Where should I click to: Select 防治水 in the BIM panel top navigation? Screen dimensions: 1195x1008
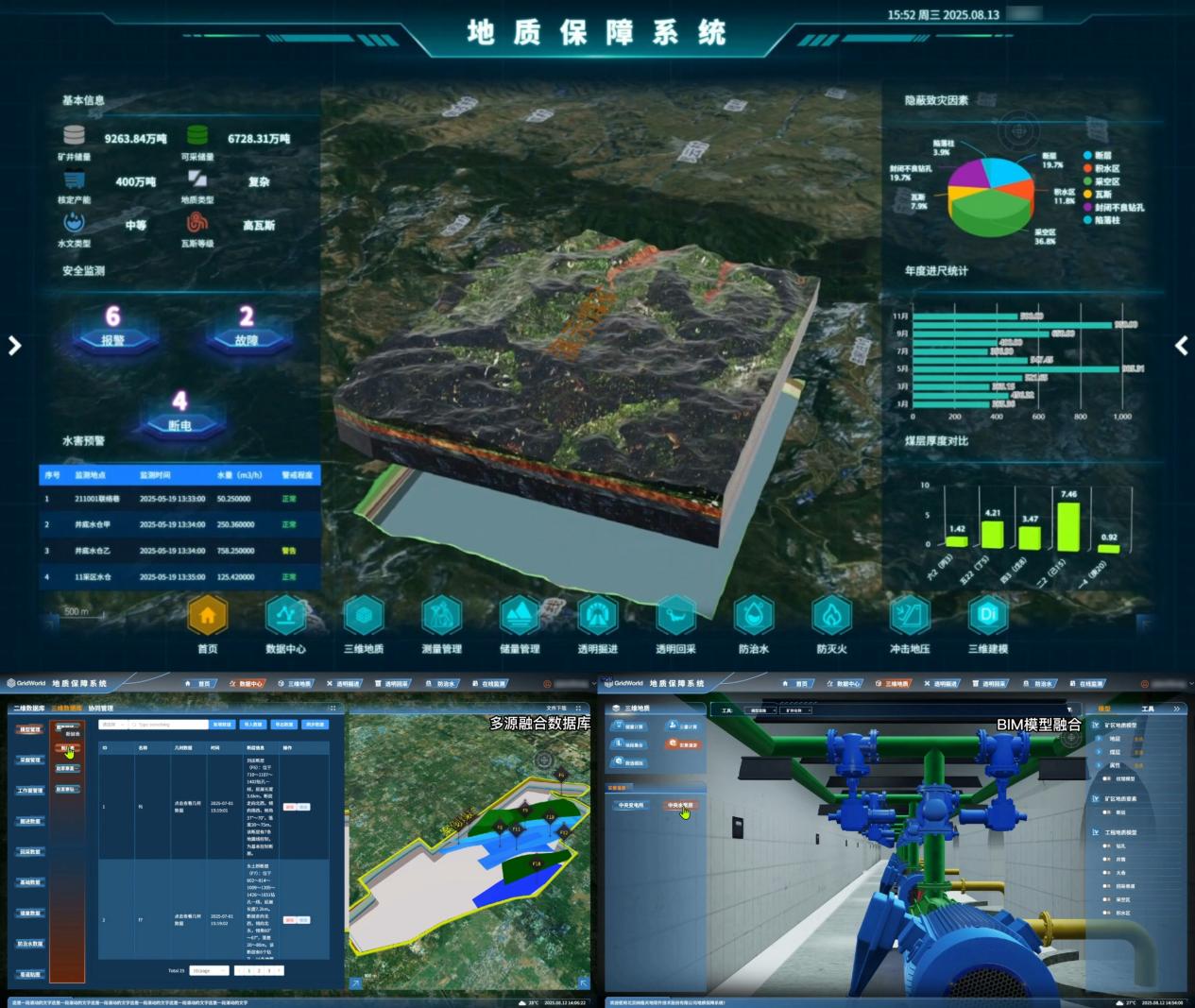(1039, 683)
